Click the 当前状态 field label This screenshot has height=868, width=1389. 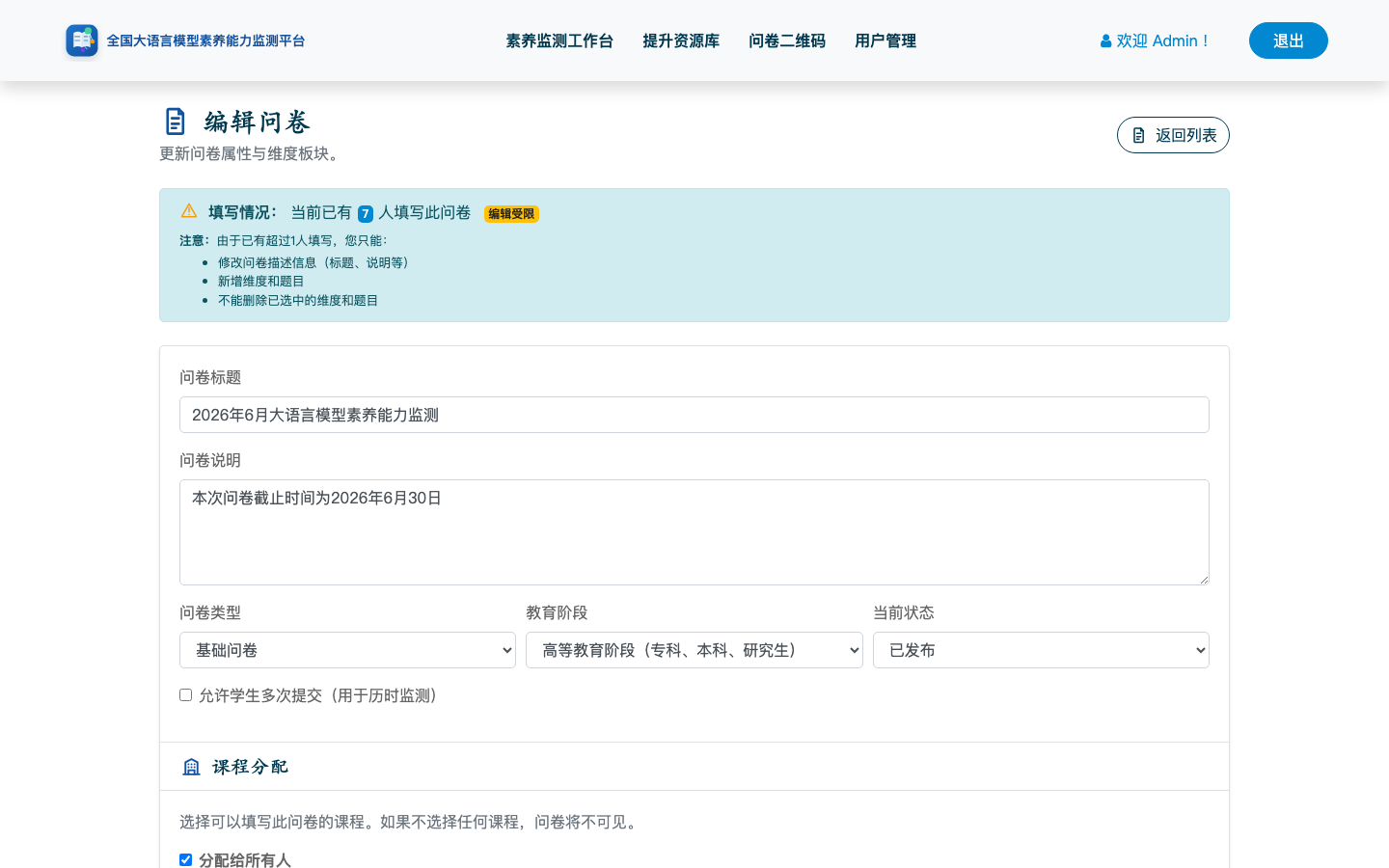point(904,612)
